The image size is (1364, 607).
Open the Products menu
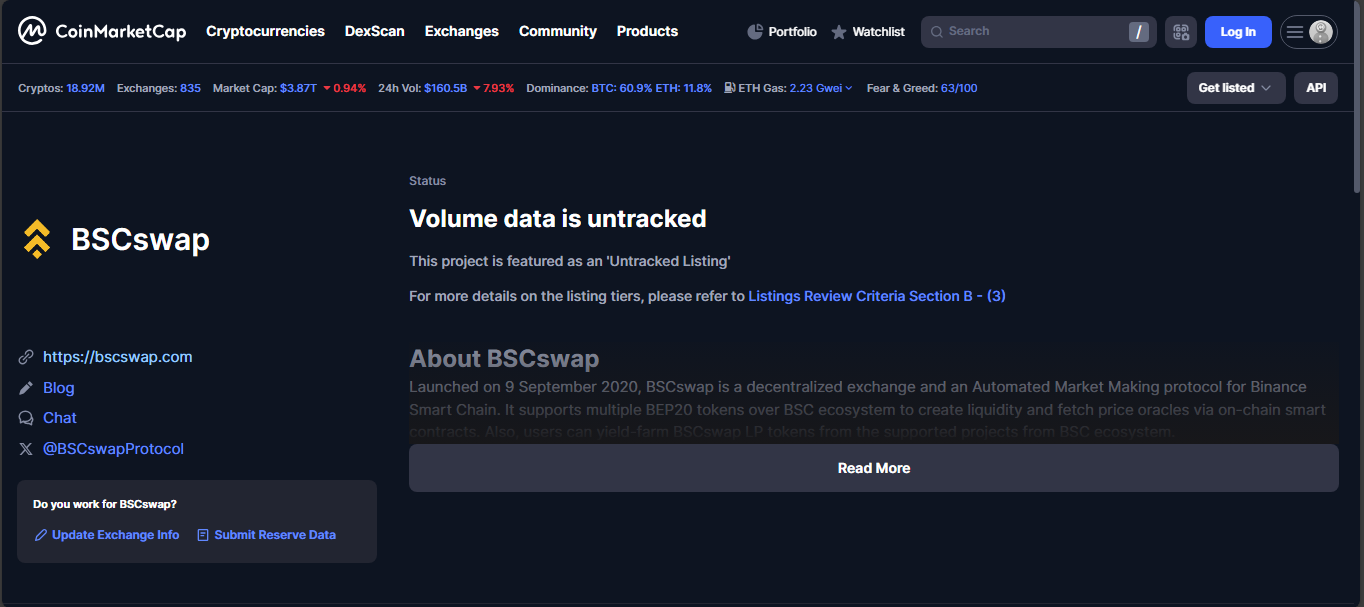(x=647, y=31)
